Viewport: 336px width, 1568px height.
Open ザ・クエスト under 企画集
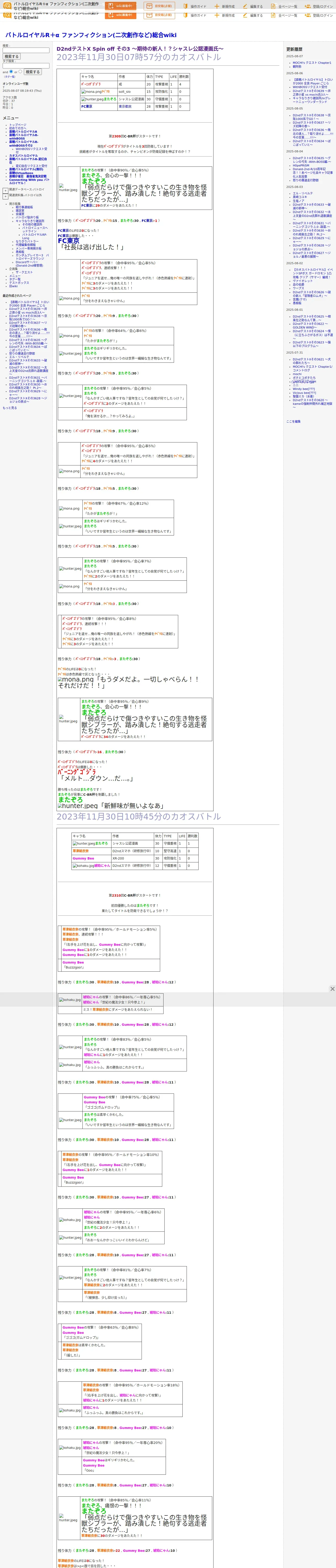(x=24, y=272)
